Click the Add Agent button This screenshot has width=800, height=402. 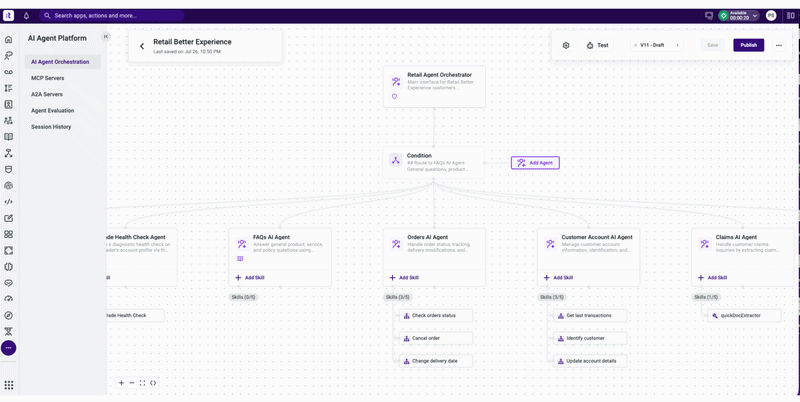pos(535,163)
